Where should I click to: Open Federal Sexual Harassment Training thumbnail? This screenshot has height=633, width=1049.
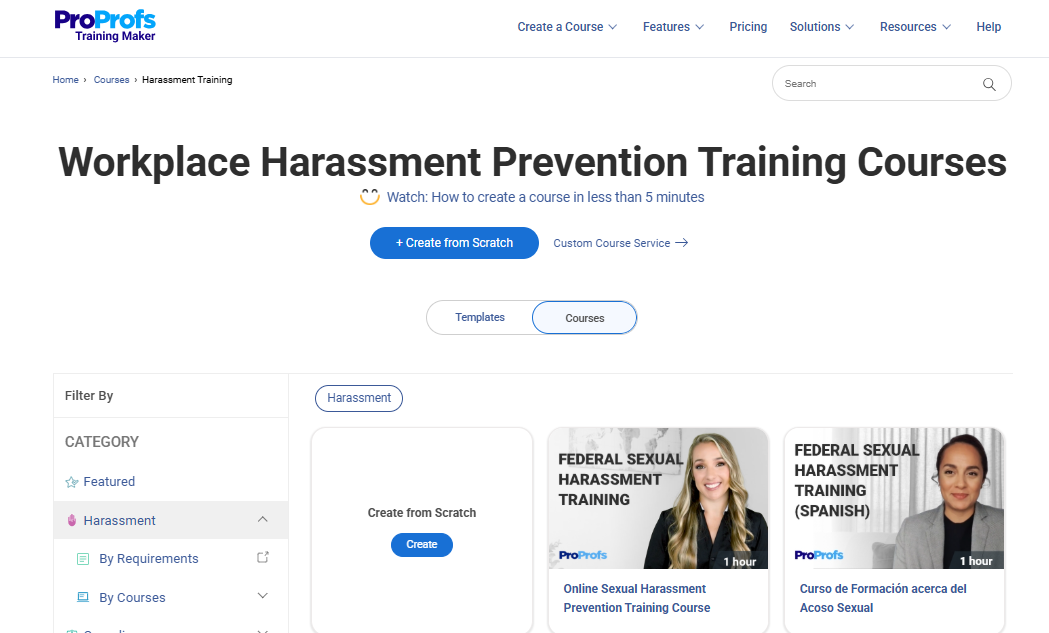(658, 499)
